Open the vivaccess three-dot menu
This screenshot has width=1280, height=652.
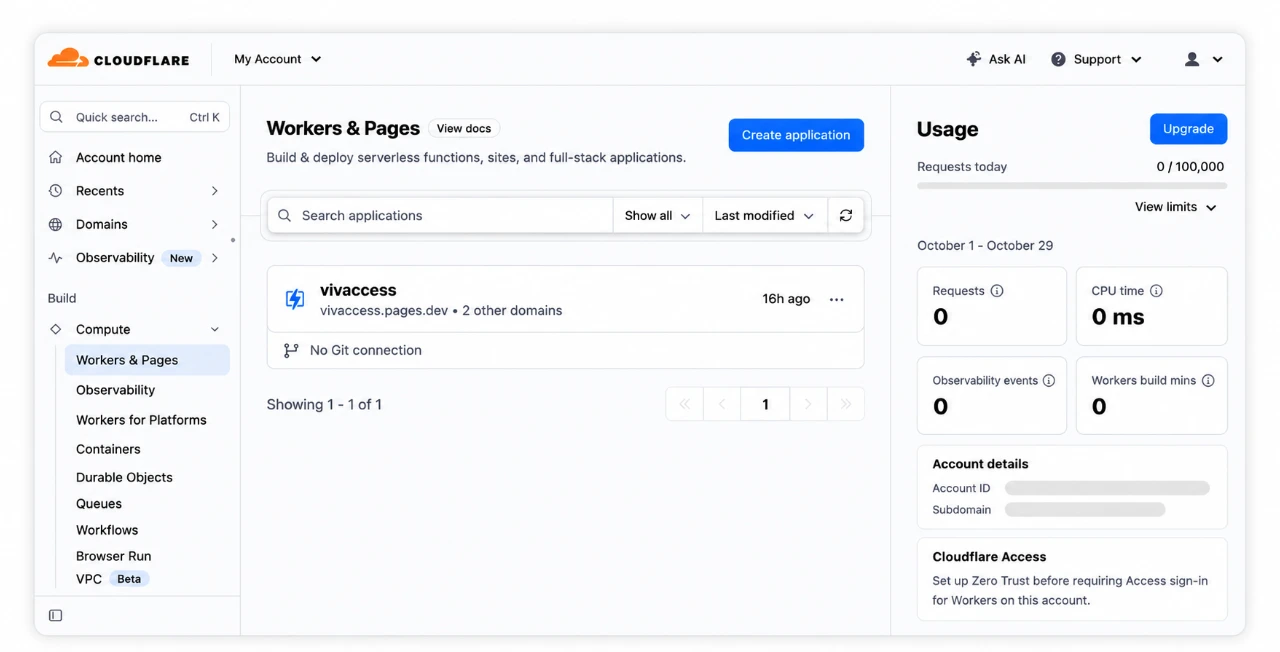837,299
